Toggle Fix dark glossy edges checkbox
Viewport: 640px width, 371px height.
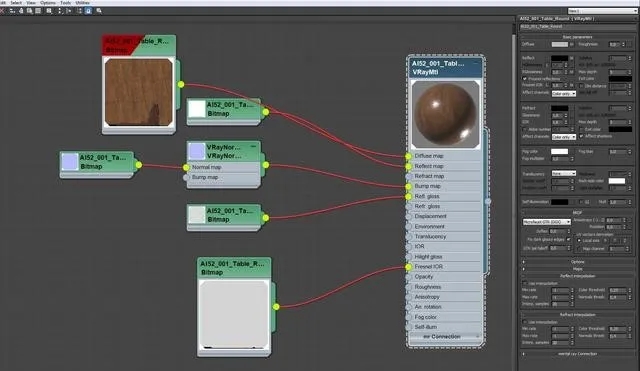[569, 240]
